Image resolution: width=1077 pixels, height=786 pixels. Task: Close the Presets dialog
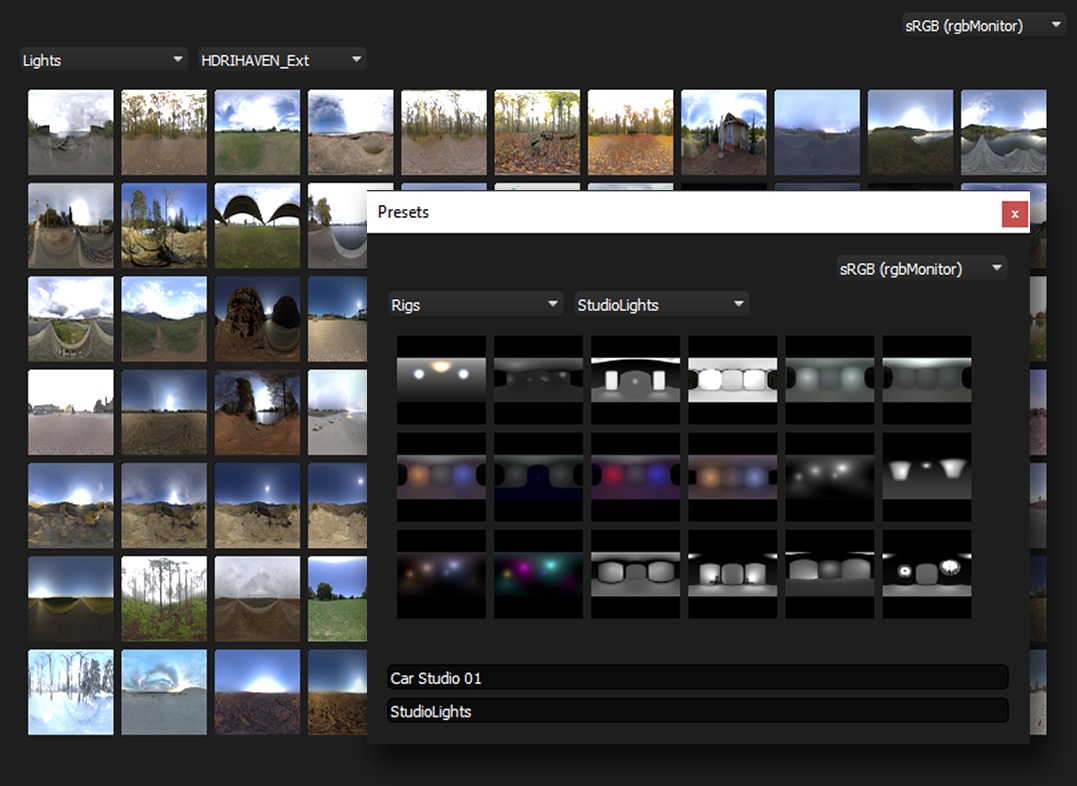click(x=1014, y=213)
